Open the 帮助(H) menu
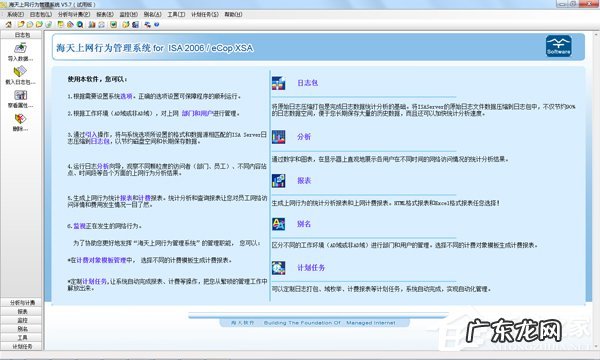600x360 pixels. [x=233, y=14]
